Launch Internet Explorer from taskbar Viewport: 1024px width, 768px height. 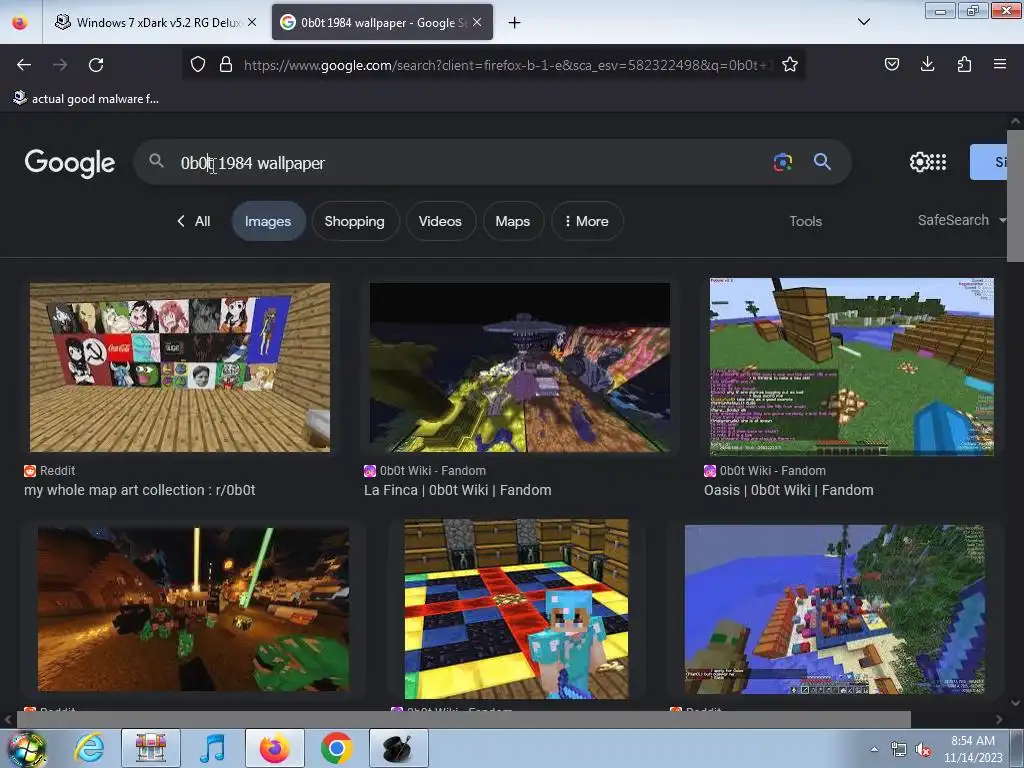pyautogui.click(x=89, y=748)
